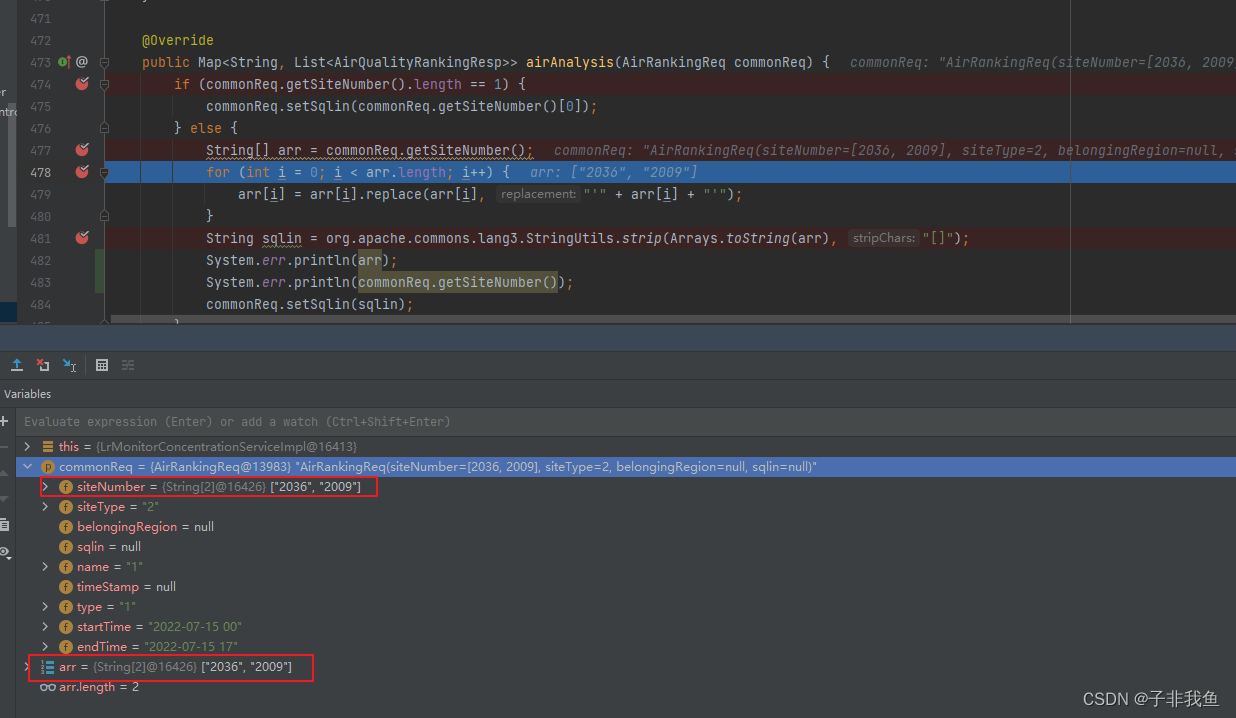Image resolution: width=1236 pixels, height=718 pixels.
Task: Add a new watch with plus icon
Action: [4, 421]
